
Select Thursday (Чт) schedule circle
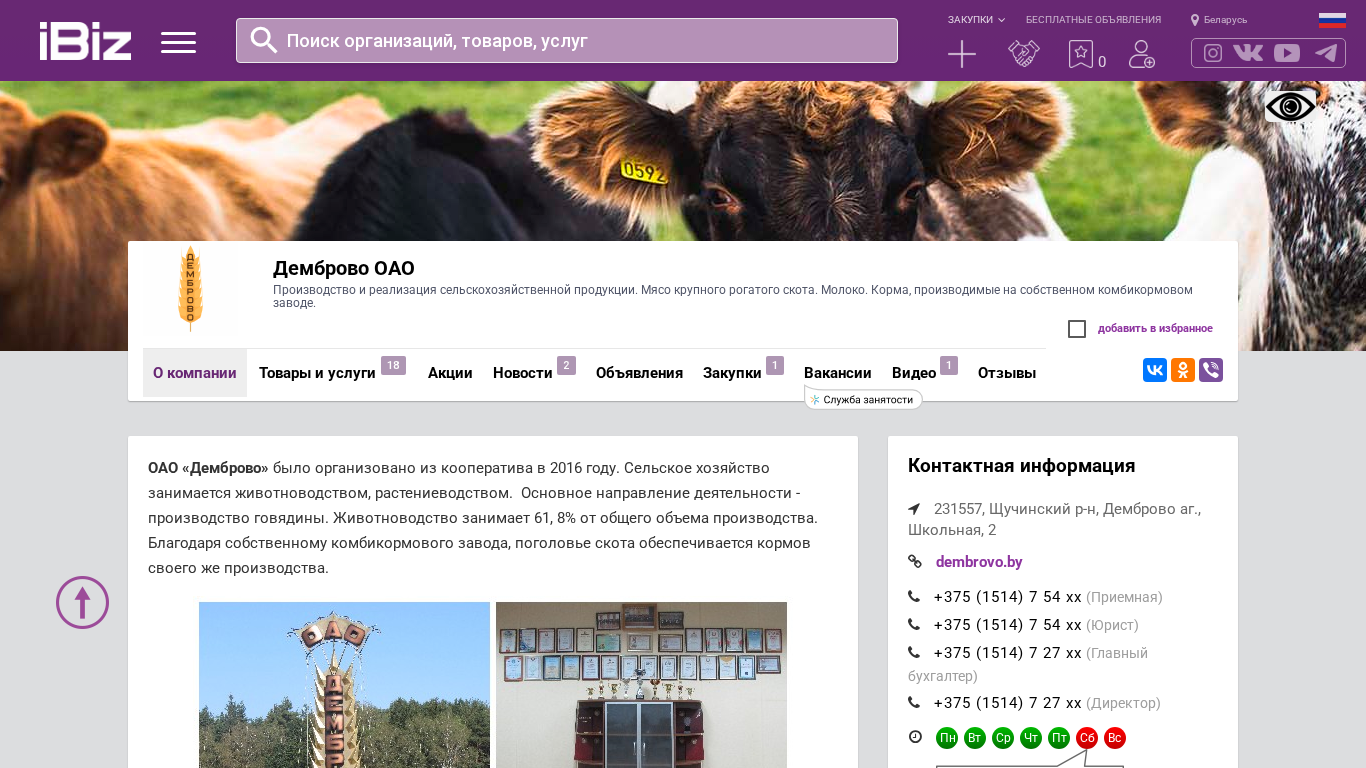[1031, 738]
